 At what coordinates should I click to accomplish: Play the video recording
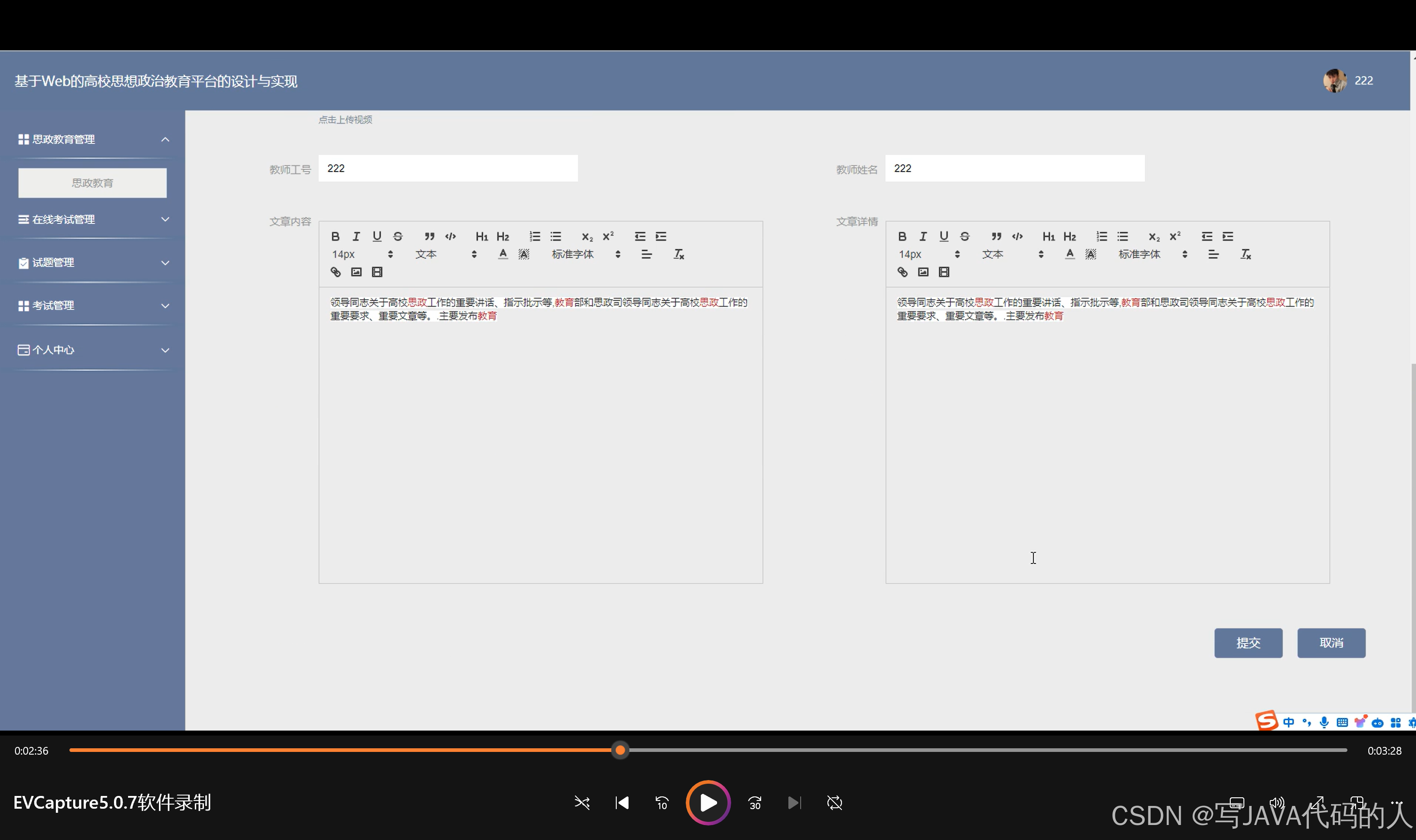[x=708, y=803]
